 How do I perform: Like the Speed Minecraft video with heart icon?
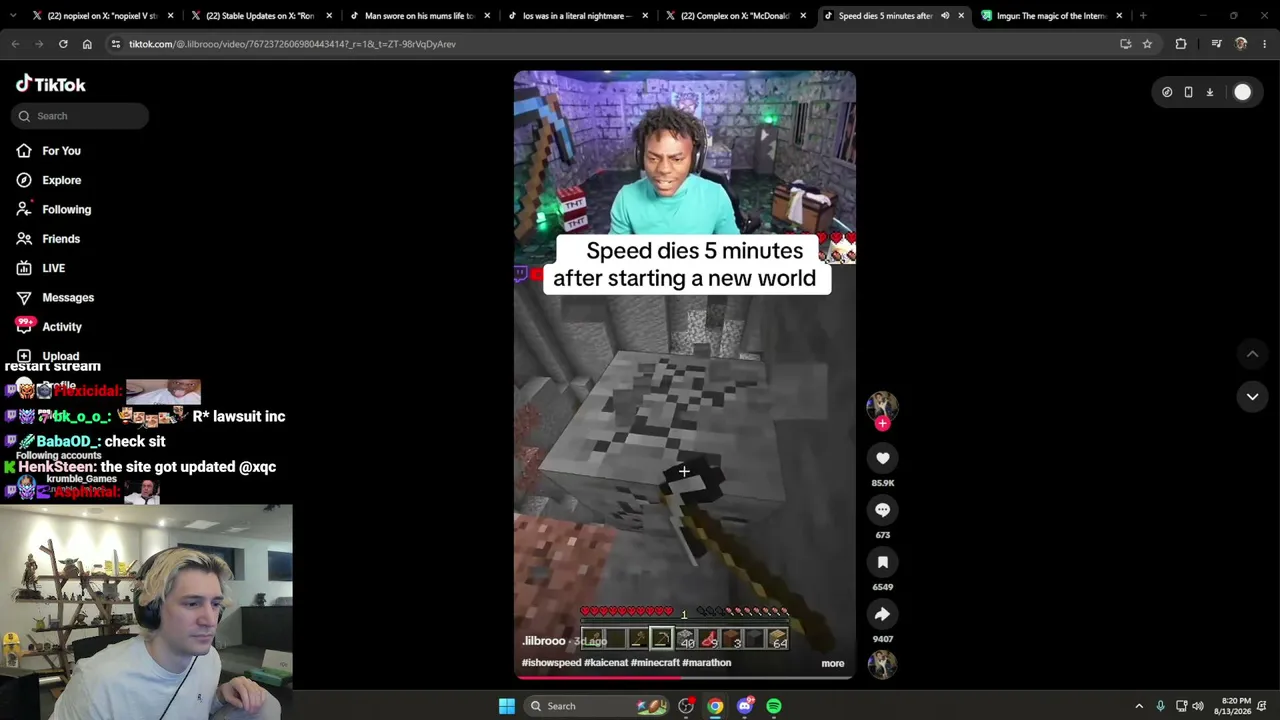pyautogui.click(x=882, y=458)
